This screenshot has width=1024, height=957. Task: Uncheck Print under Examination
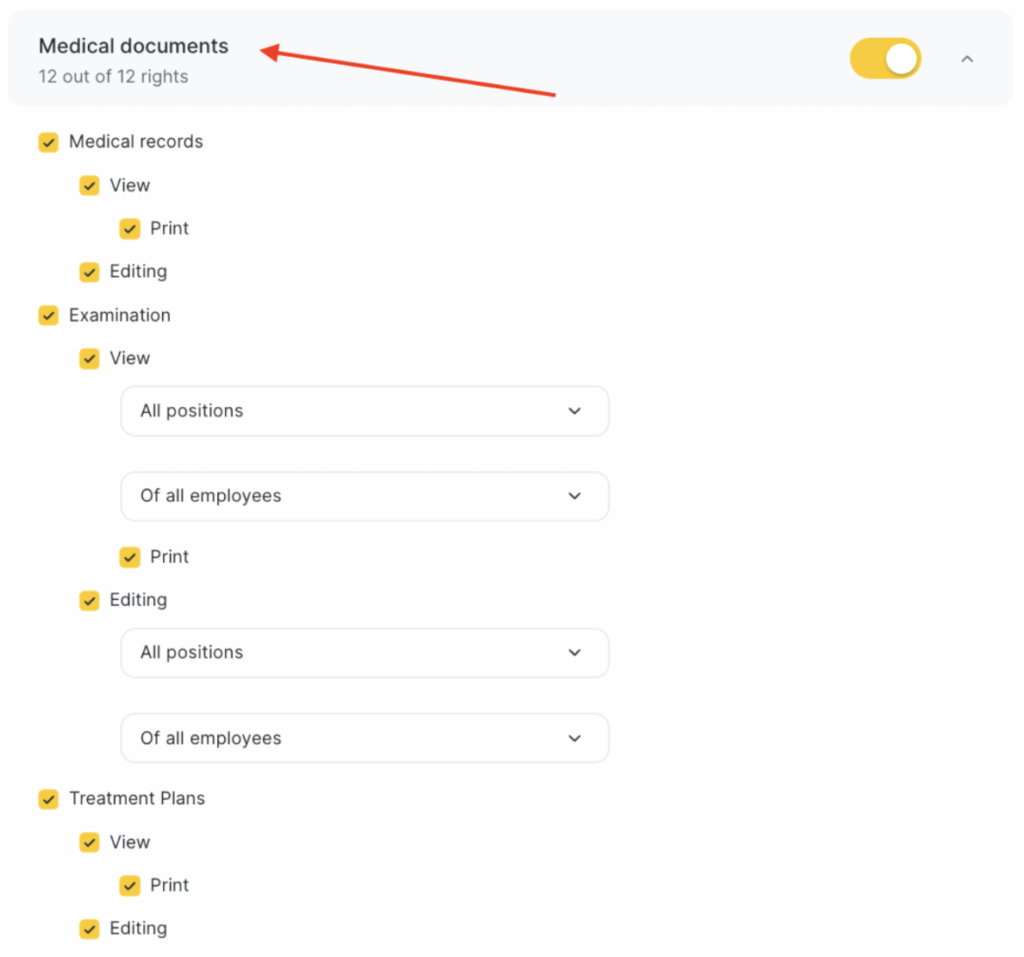[x=130, y=557]
